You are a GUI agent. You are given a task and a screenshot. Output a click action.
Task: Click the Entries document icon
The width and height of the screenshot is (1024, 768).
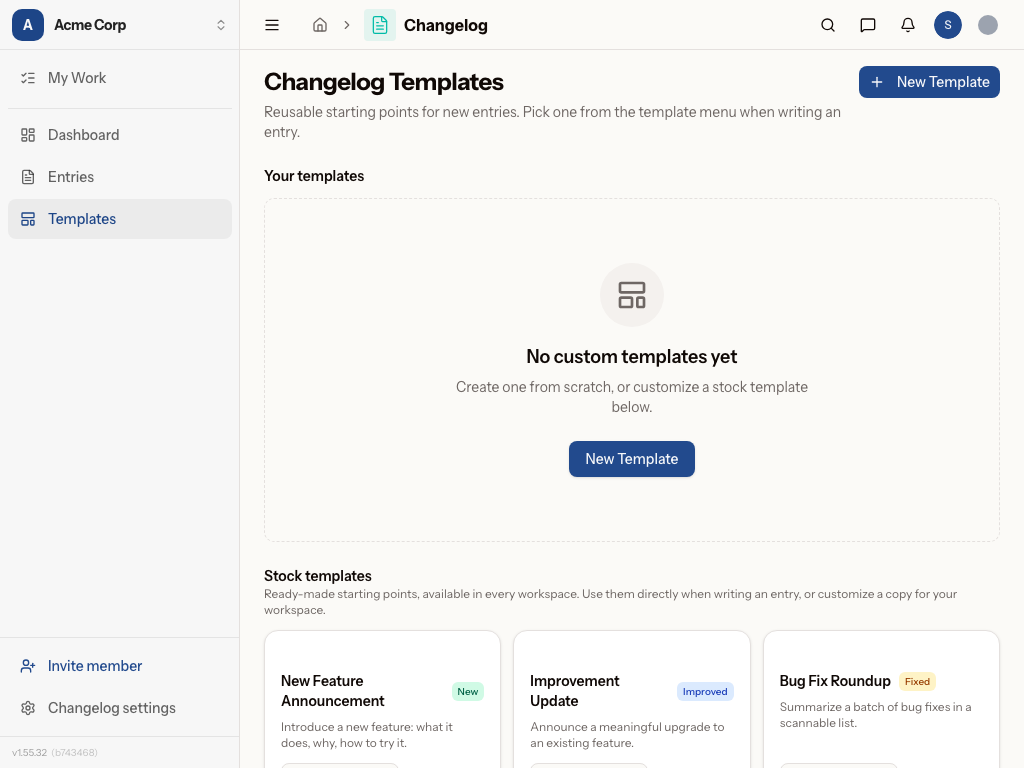click(27, 177)
